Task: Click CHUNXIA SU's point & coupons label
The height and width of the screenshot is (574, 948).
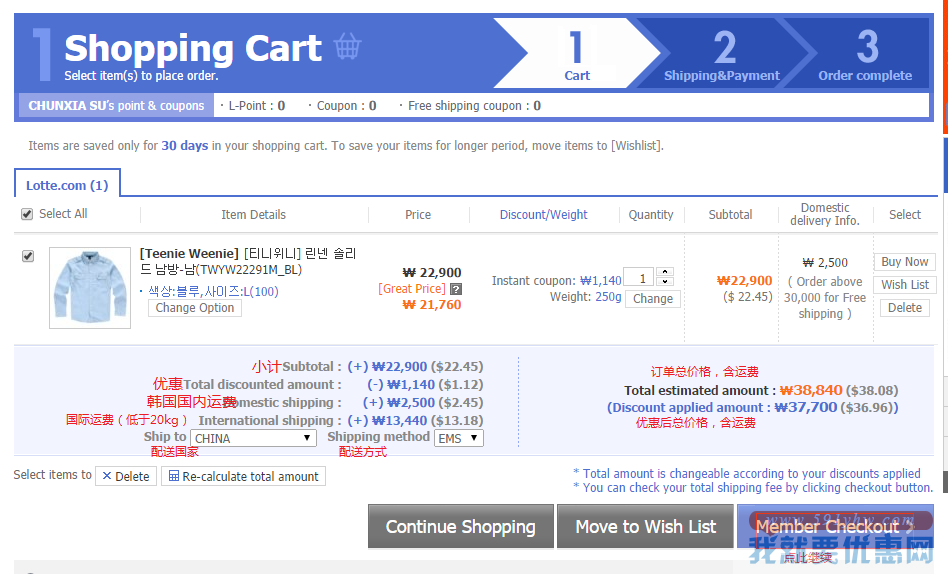Action: (116, 106)
